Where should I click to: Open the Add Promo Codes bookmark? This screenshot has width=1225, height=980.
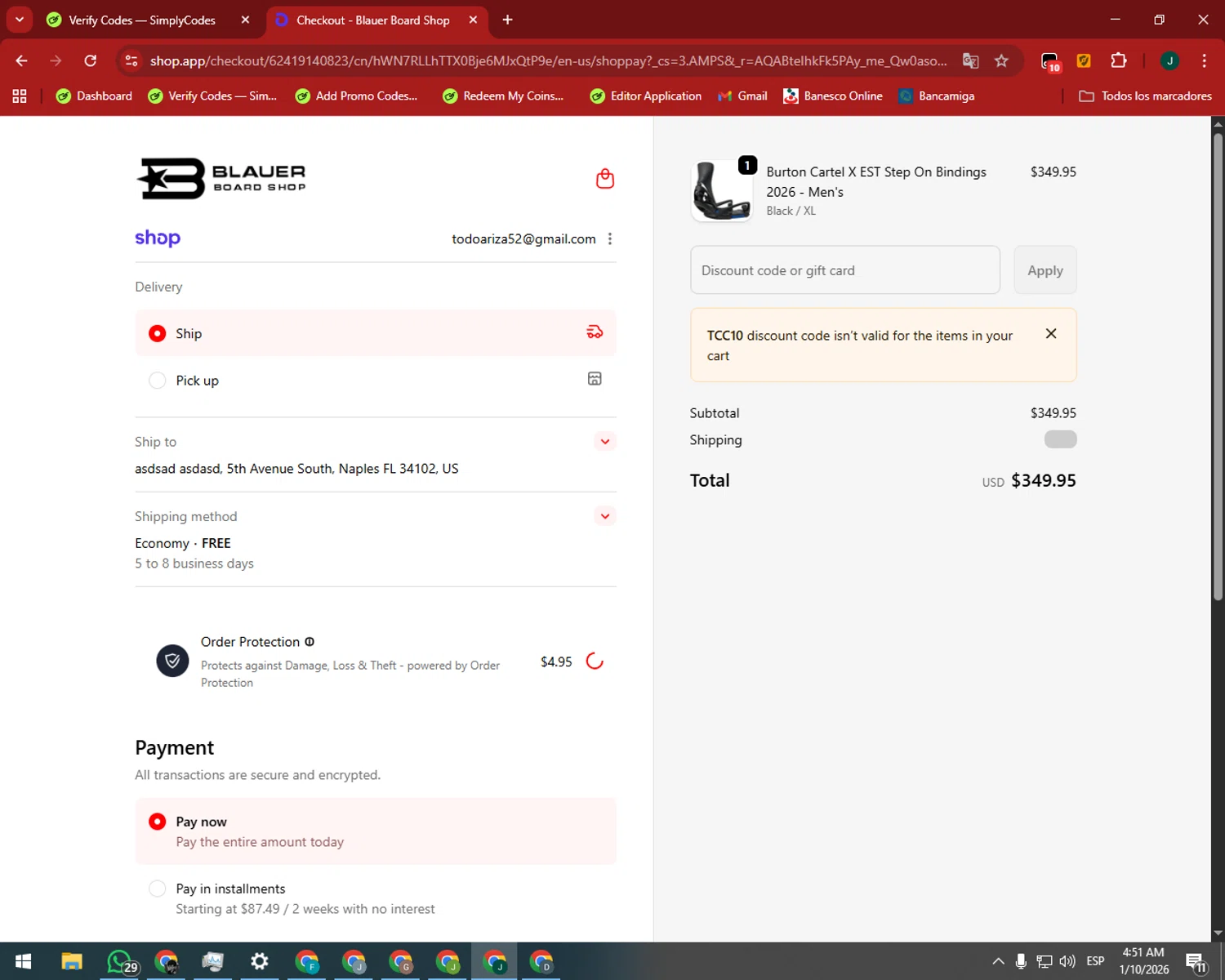click(x=357, y=96)
